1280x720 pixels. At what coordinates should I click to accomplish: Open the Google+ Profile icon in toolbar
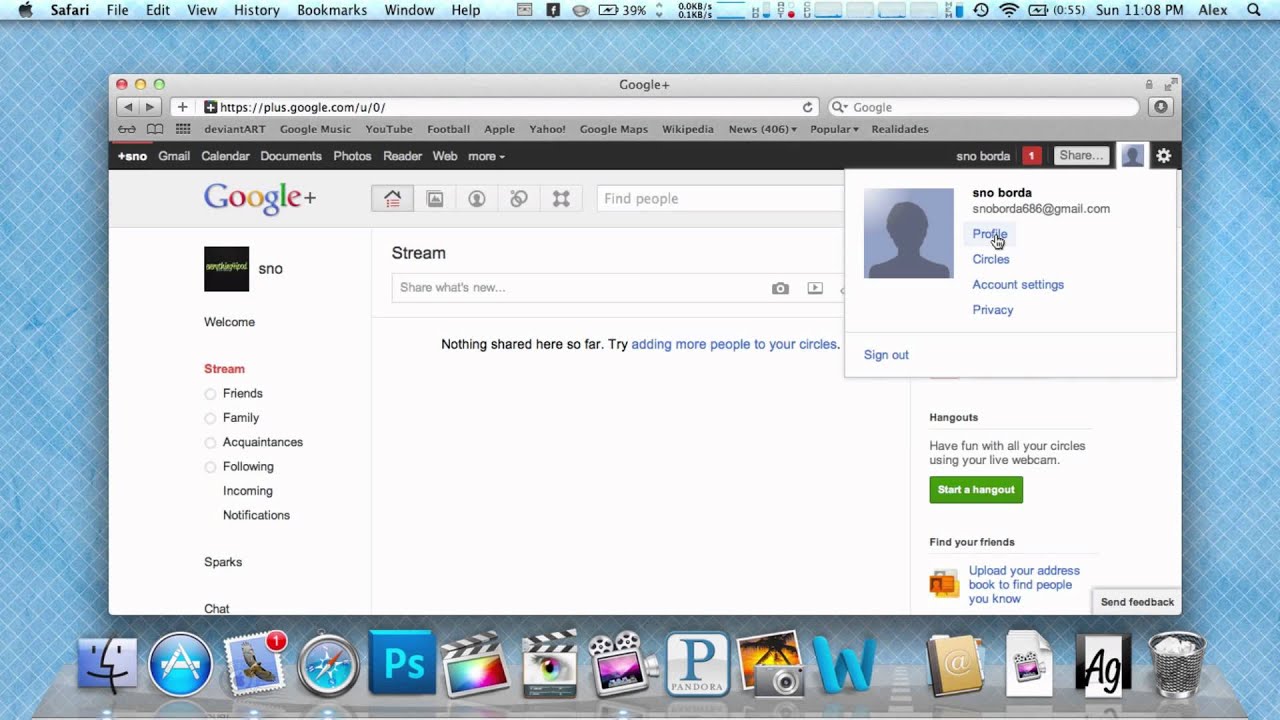click(x=477, y=198)
